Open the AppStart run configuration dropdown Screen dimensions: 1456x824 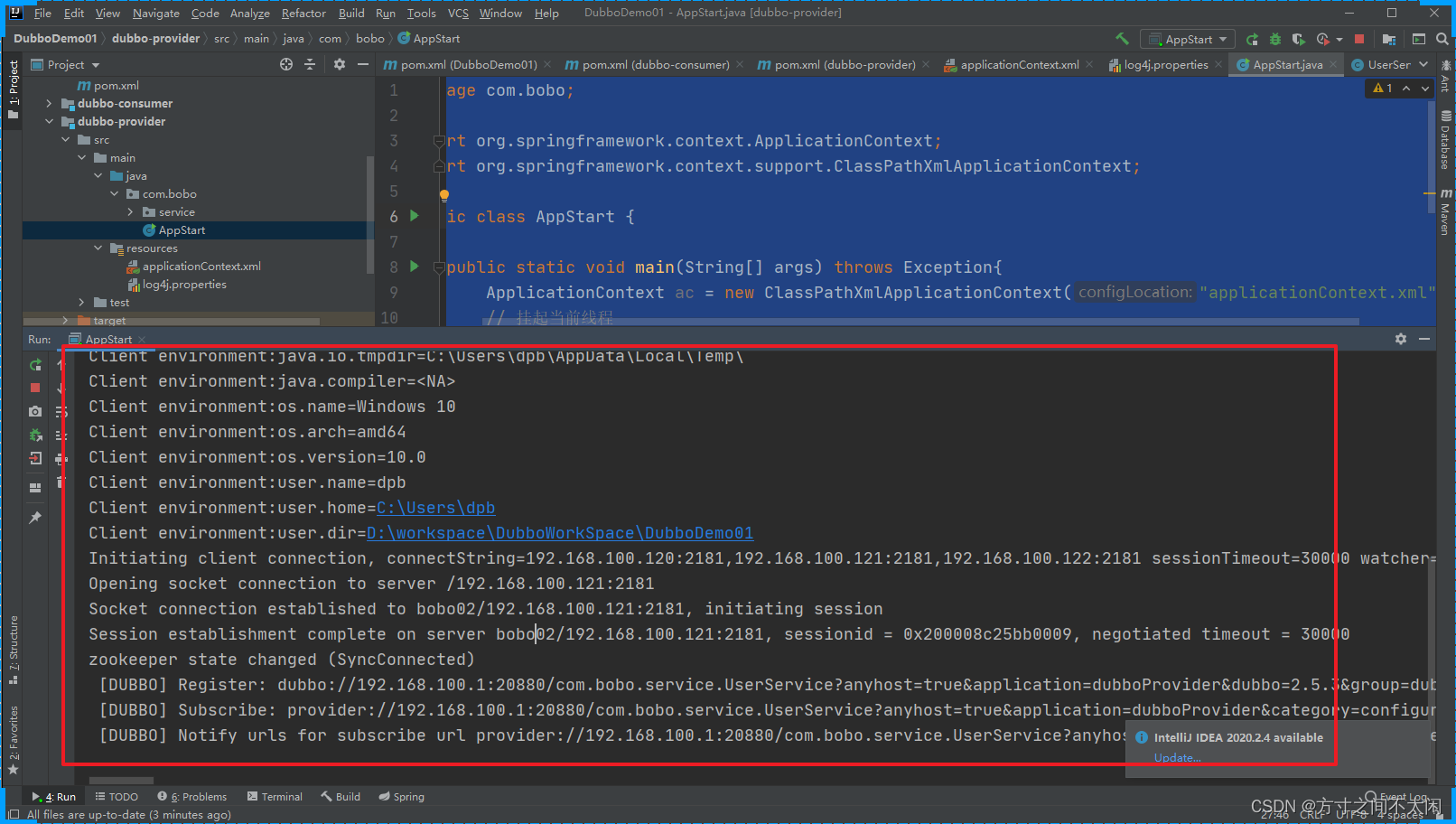point(1188,39)
